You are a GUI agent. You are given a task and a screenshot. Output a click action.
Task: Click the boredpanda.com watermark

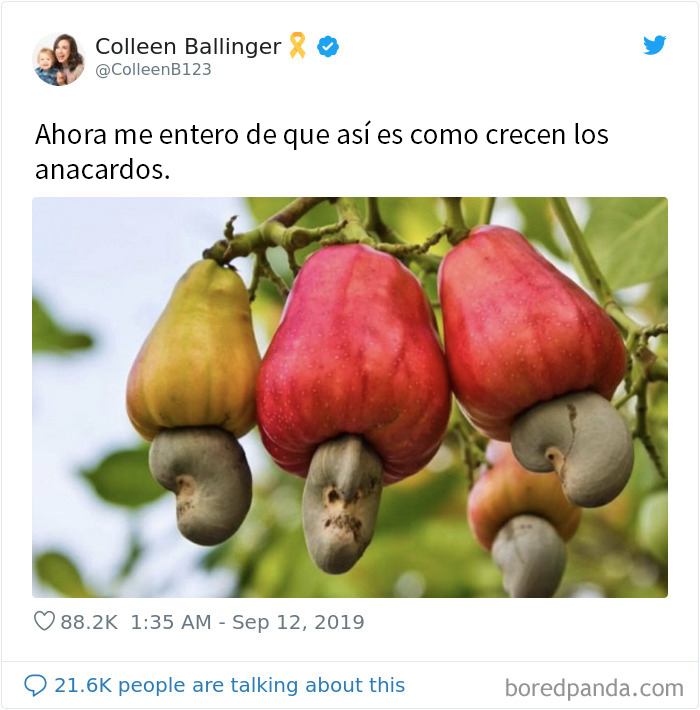(x=594, y=688)
